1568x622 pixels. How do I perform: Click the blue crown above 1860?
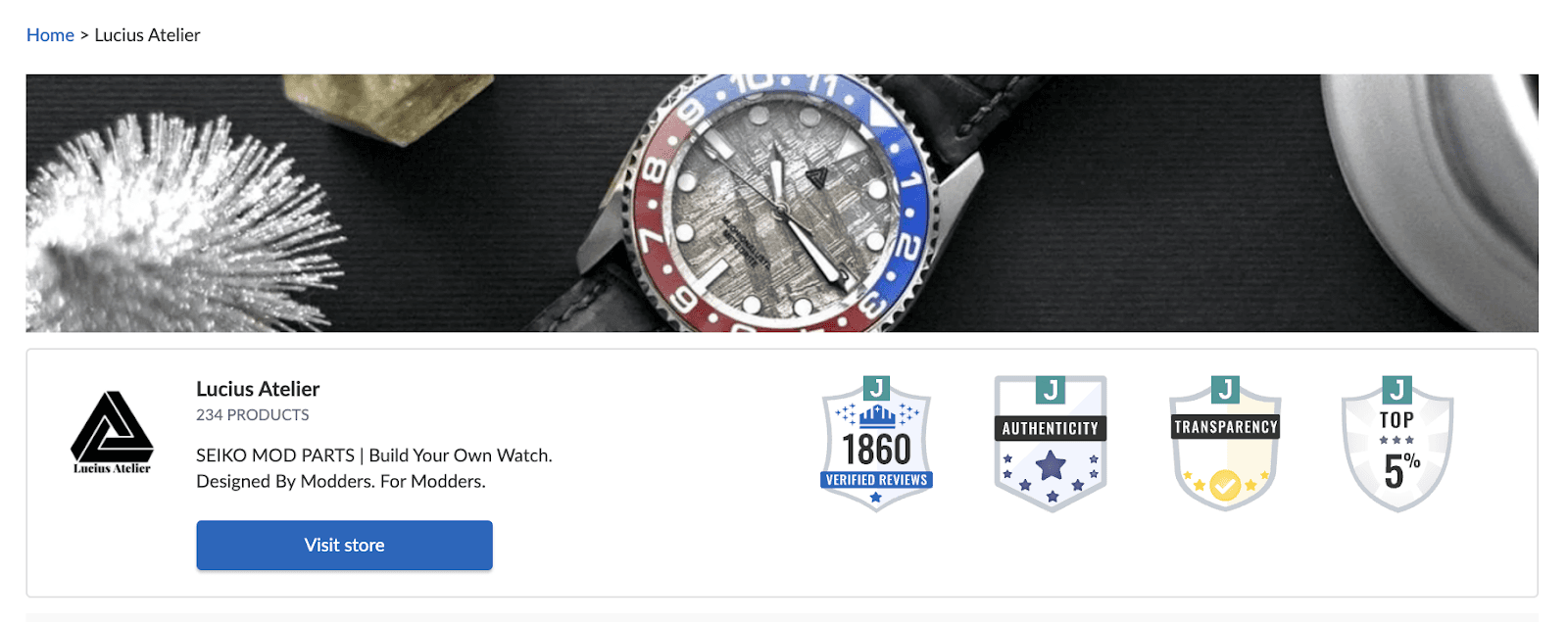(x=876, y=416)
